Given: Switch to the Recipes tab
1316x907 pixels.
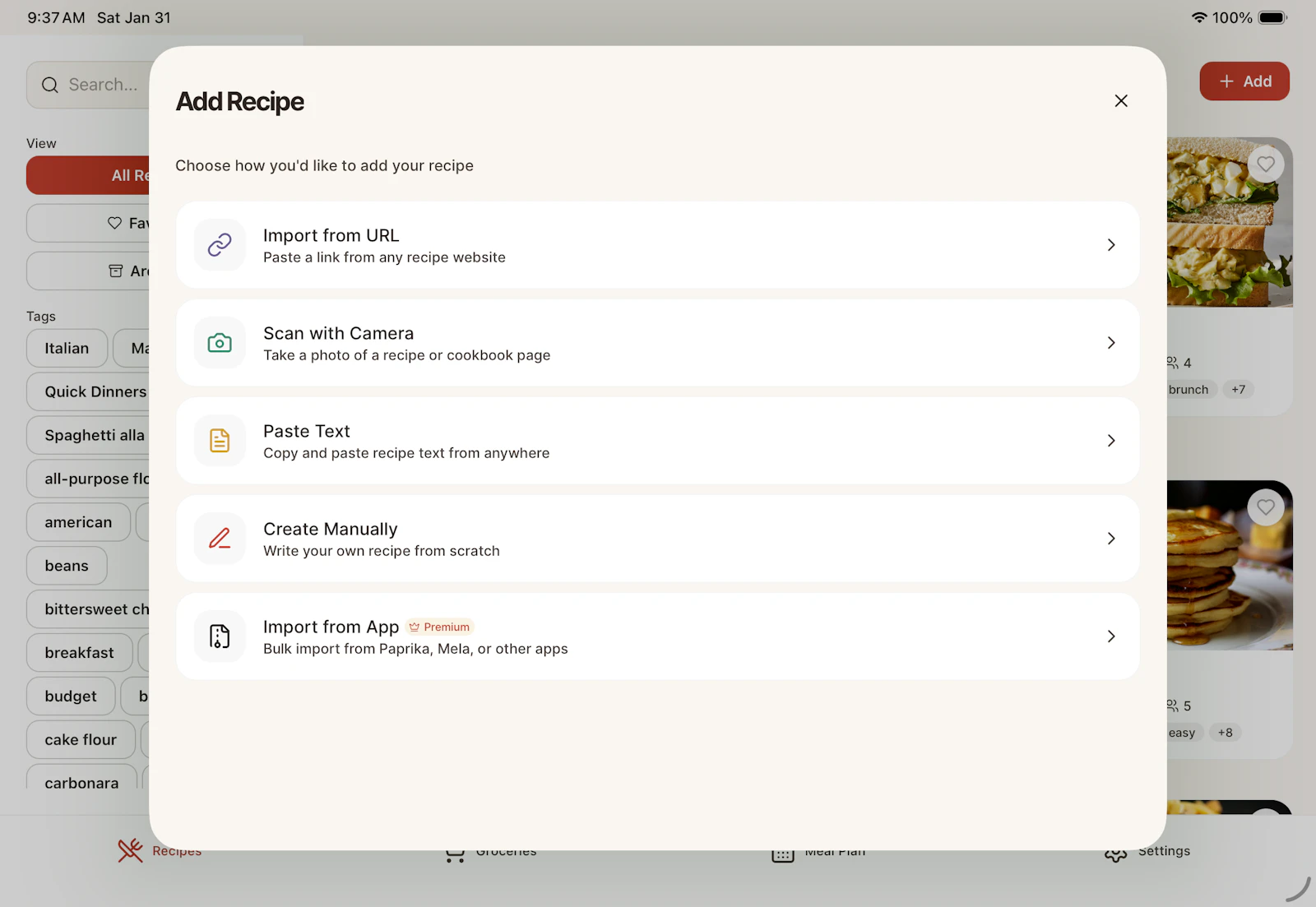Looking at the screenshot, I should [160, 851].
